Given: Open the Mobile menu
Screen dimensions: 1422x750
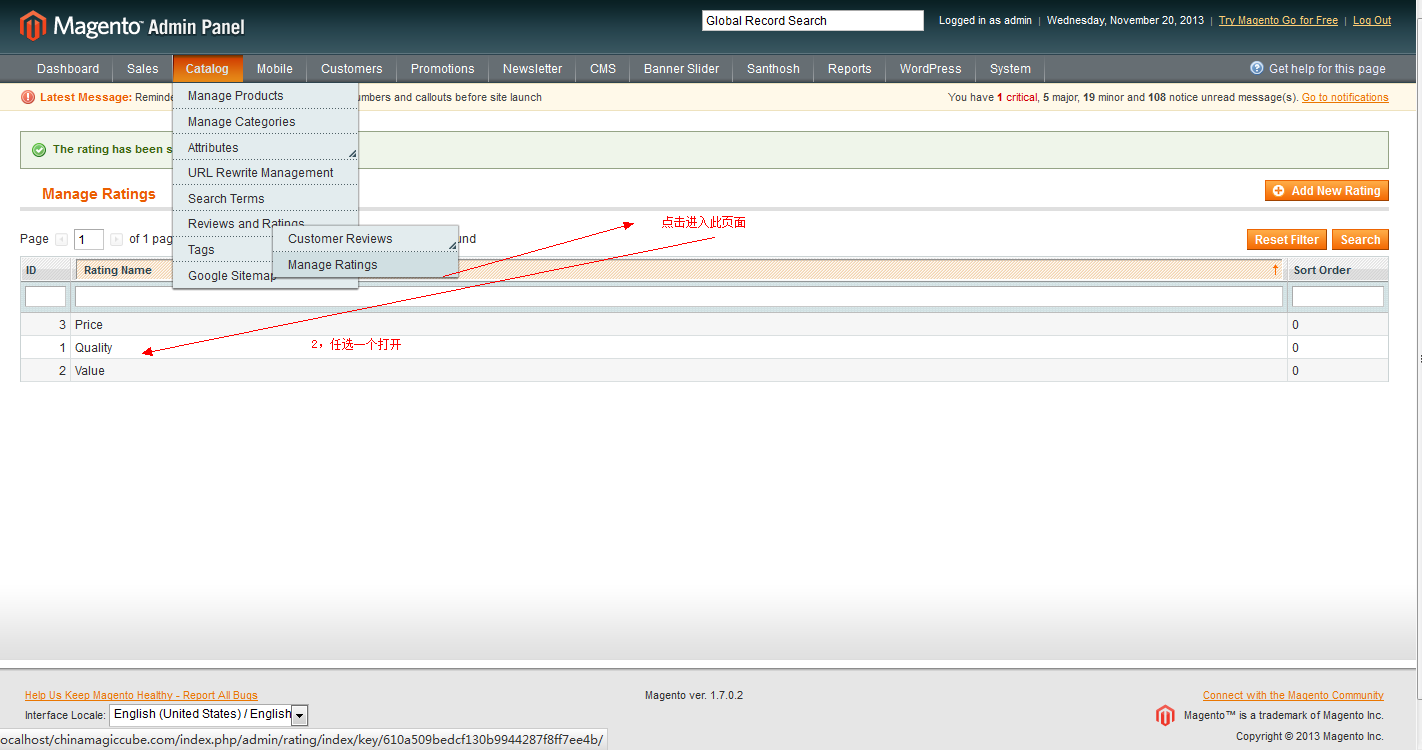Looking at the screenshot, I should 275,69.
